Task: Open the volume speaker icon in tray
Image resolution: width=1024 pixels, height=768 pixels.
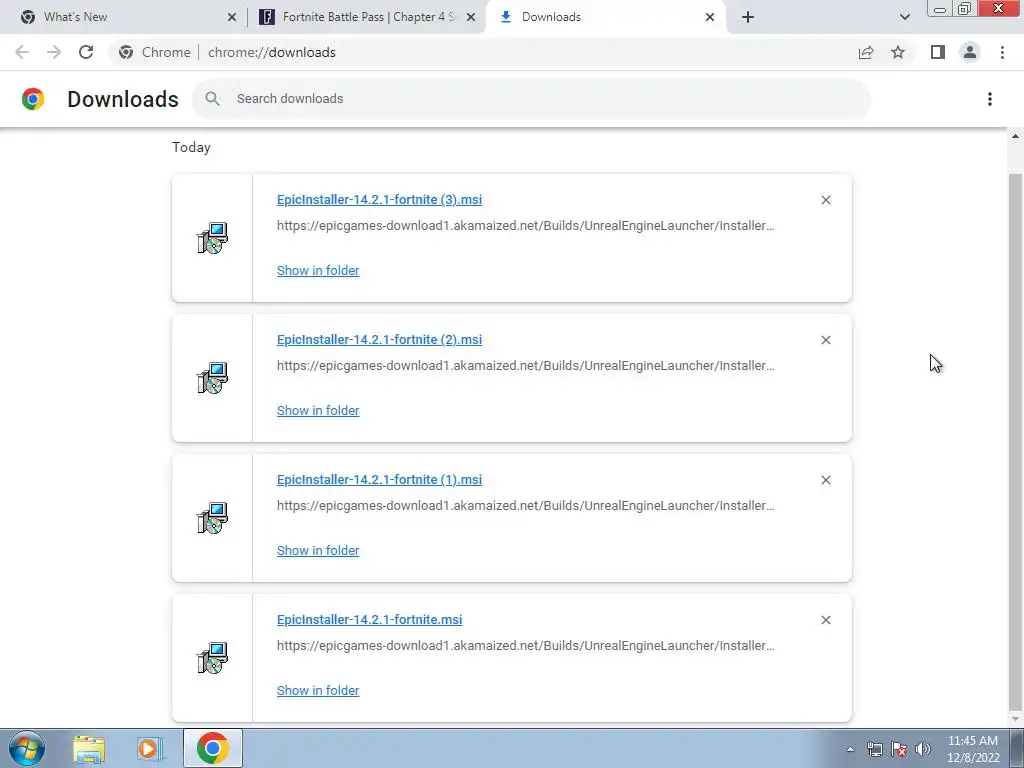Action: (923, 749)
